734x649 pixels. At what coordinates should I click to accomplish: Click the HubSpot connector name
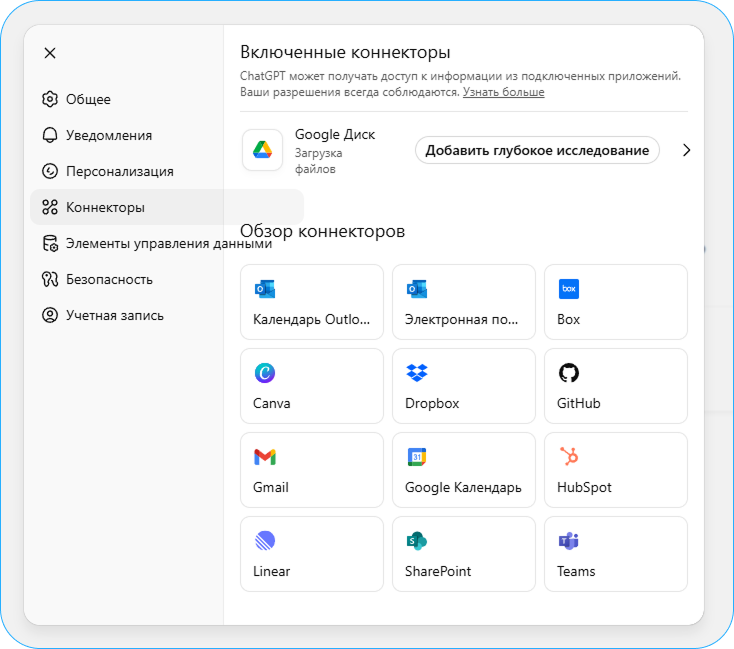click(584, 487)
